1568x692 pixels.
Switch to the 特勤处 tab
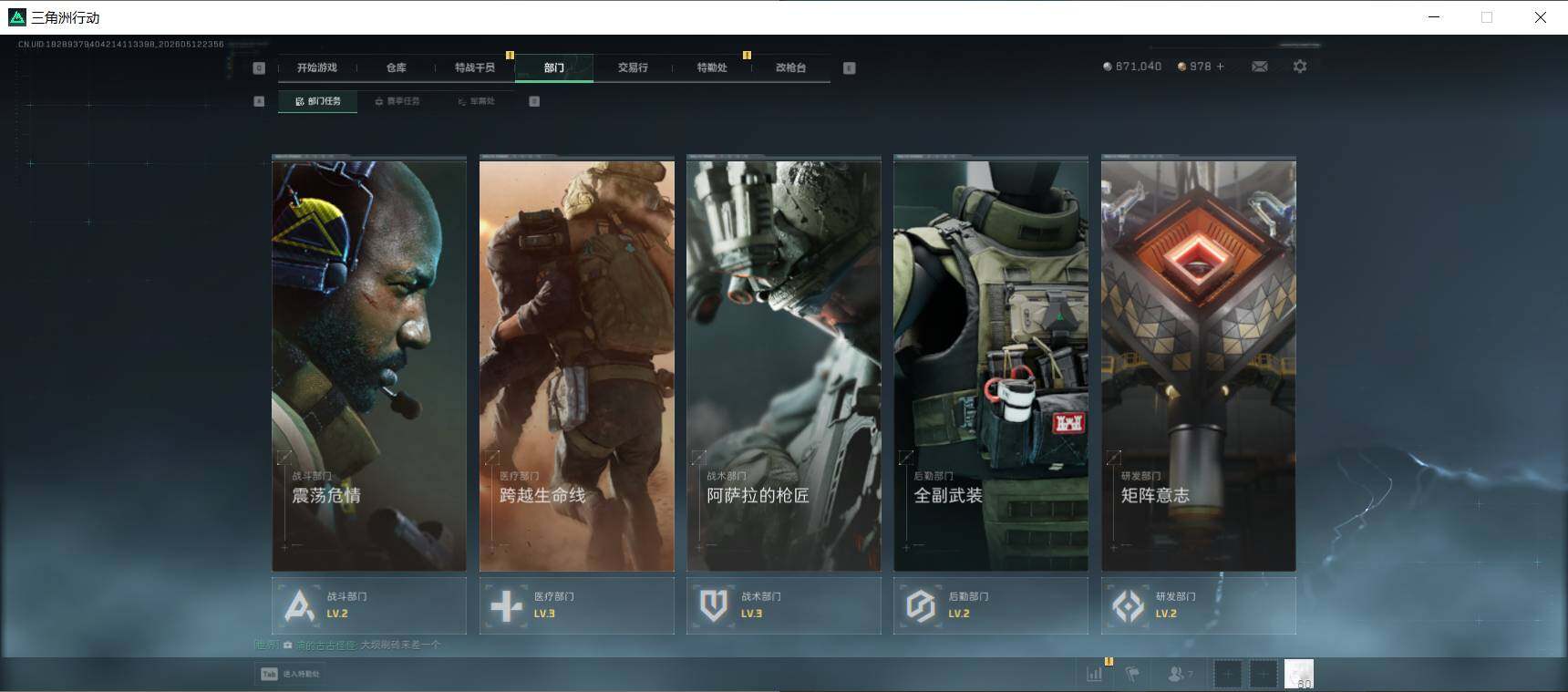(x=712, y=67)
